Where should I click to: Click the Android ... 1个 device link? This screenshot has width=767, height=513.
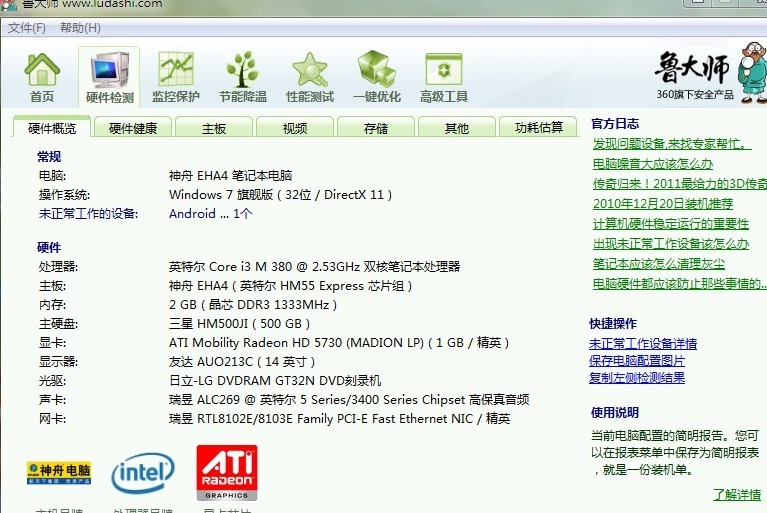pos(210,214)
